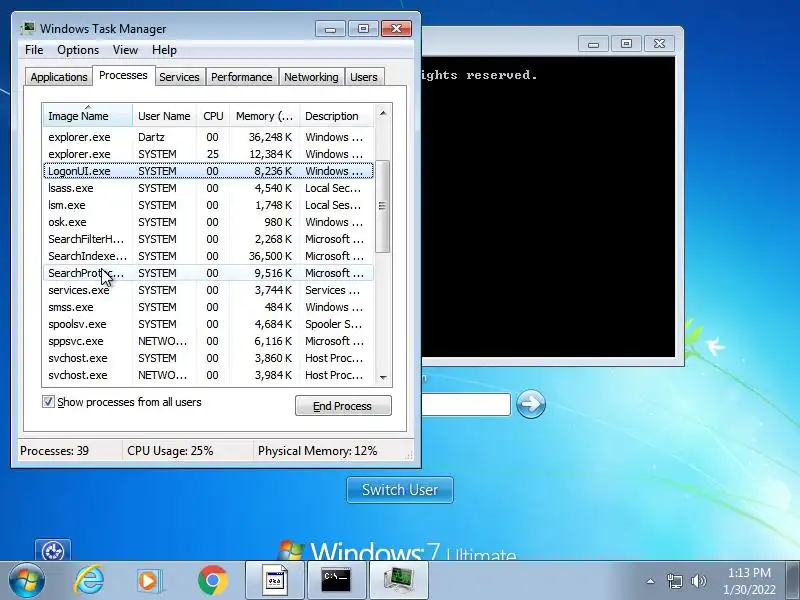
Task: Sort by Memory column header
Action: click(264, 116)
